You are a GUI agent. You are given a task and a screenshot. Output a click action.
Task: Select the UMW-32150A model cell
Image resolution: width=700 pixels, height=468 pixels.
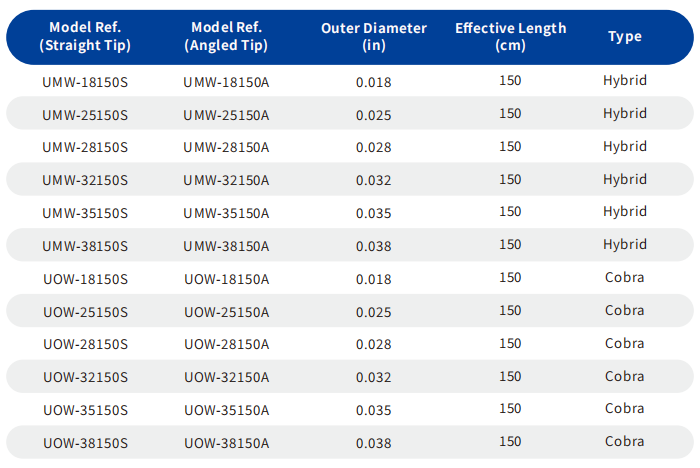(x=226, y=180)
